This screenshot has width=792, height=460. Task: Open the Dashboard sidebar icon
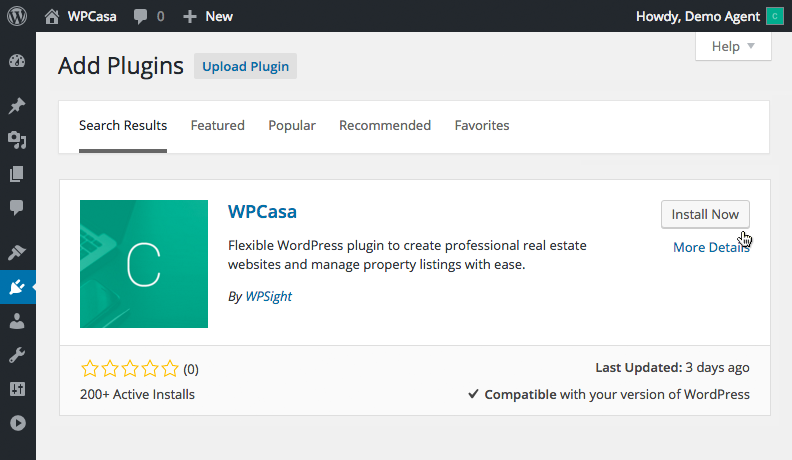17,61
